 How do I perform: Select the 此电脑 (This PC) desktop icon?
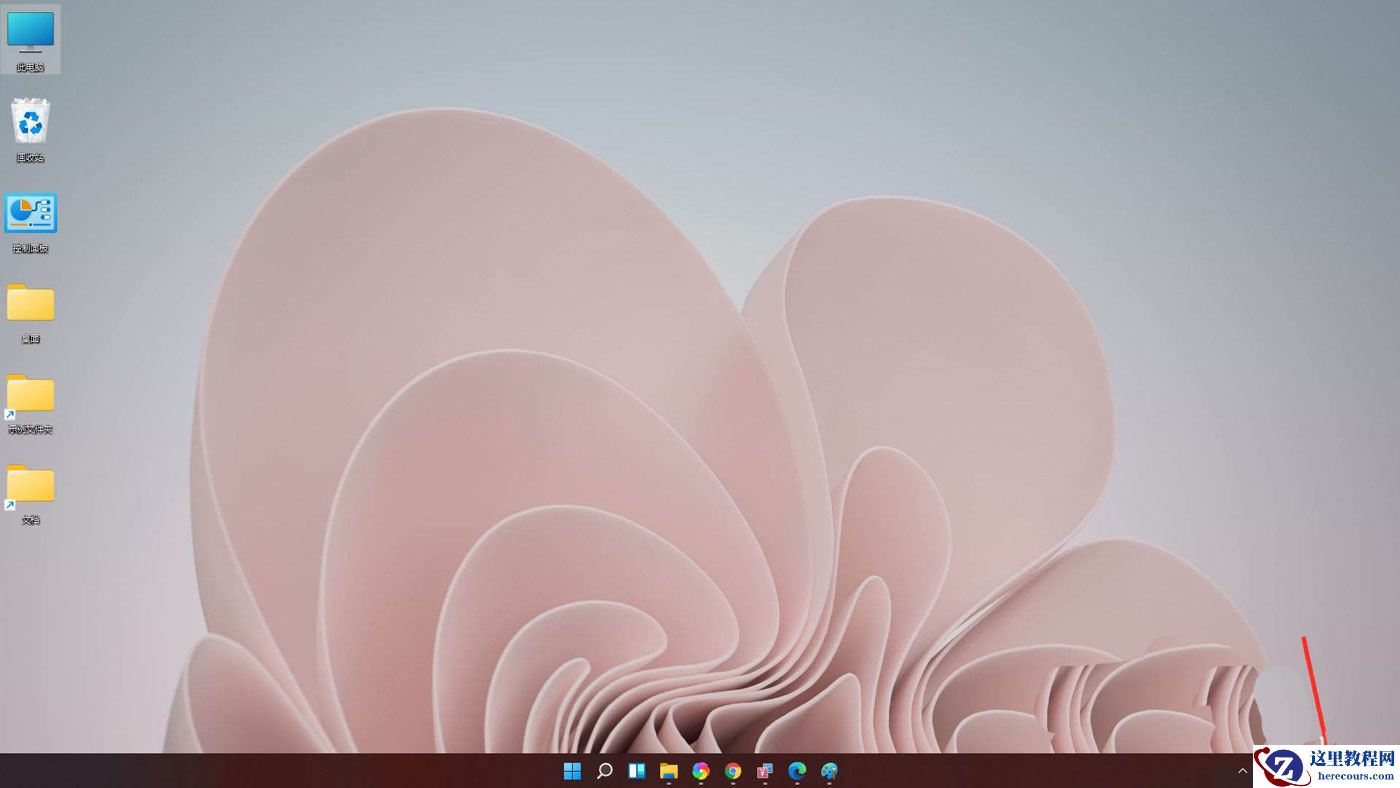click(x=31, y=39)
